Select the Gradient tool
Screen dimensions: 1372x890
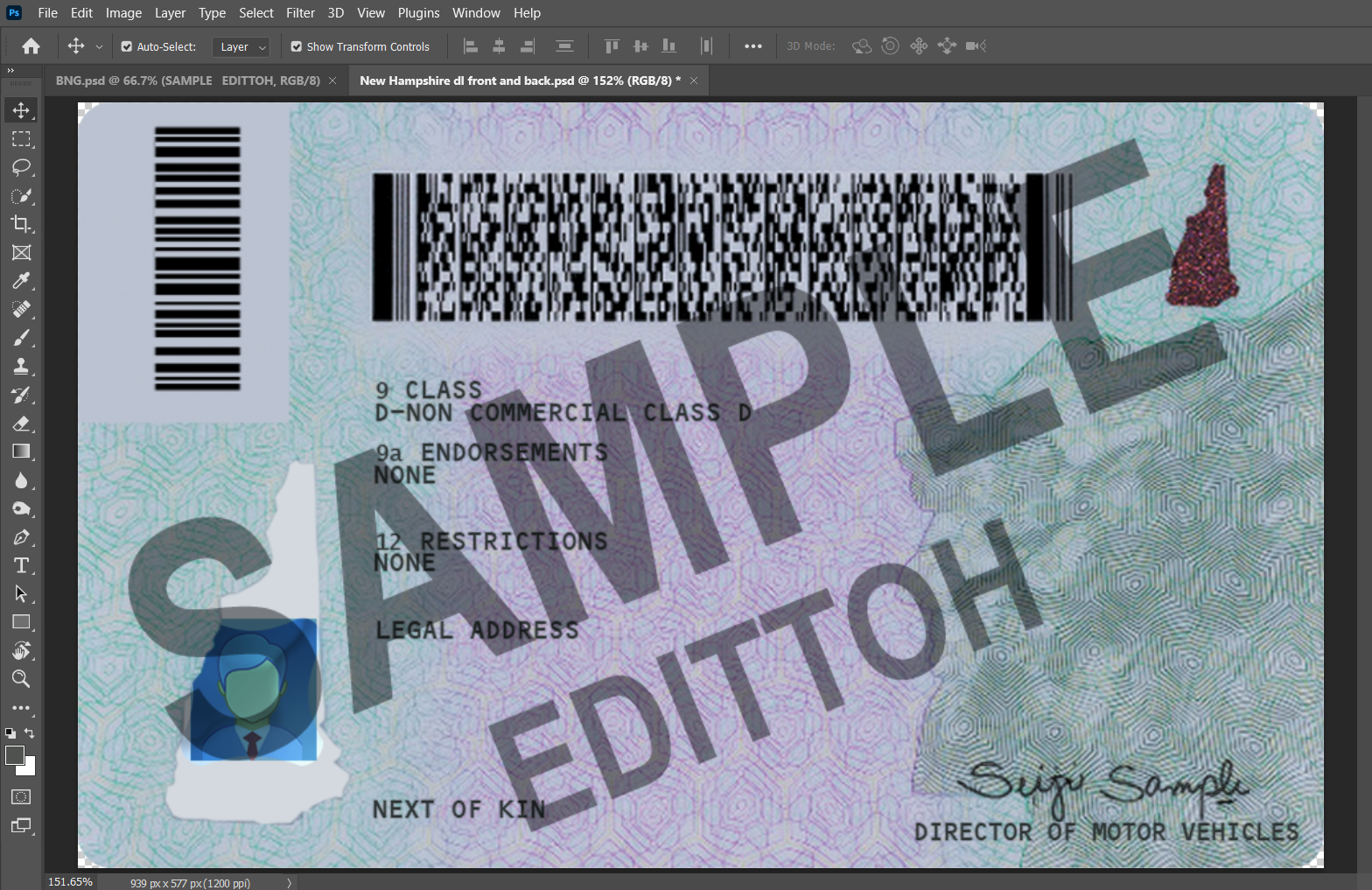(21, 452)
